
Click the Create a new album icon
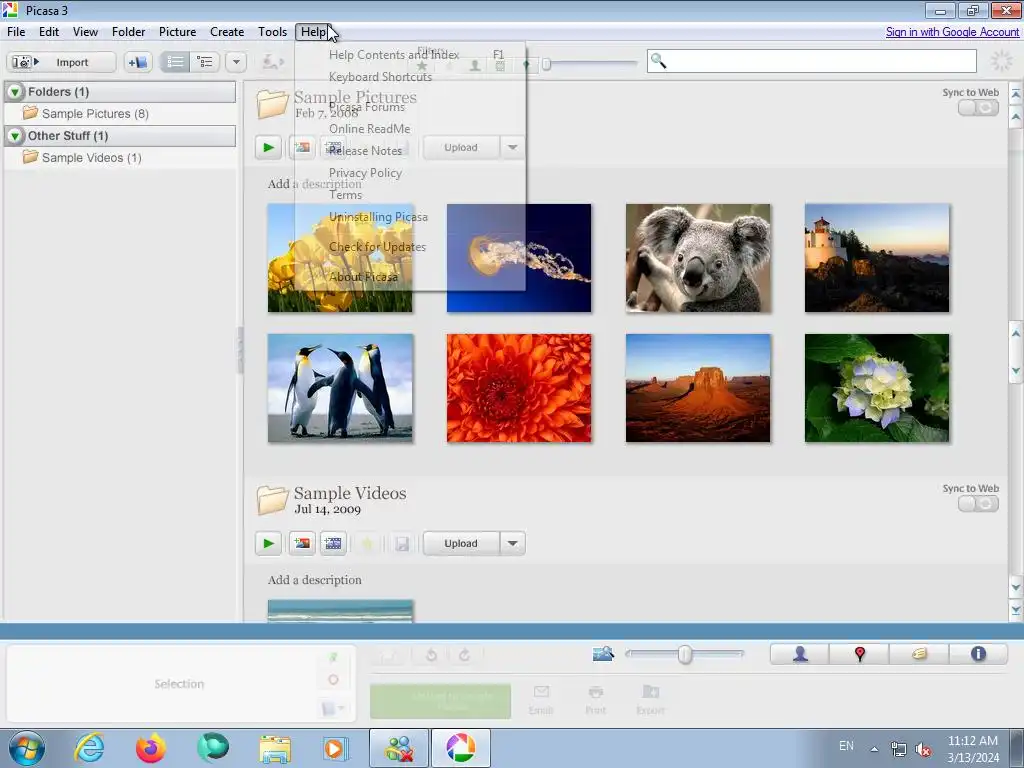(138, 62)
